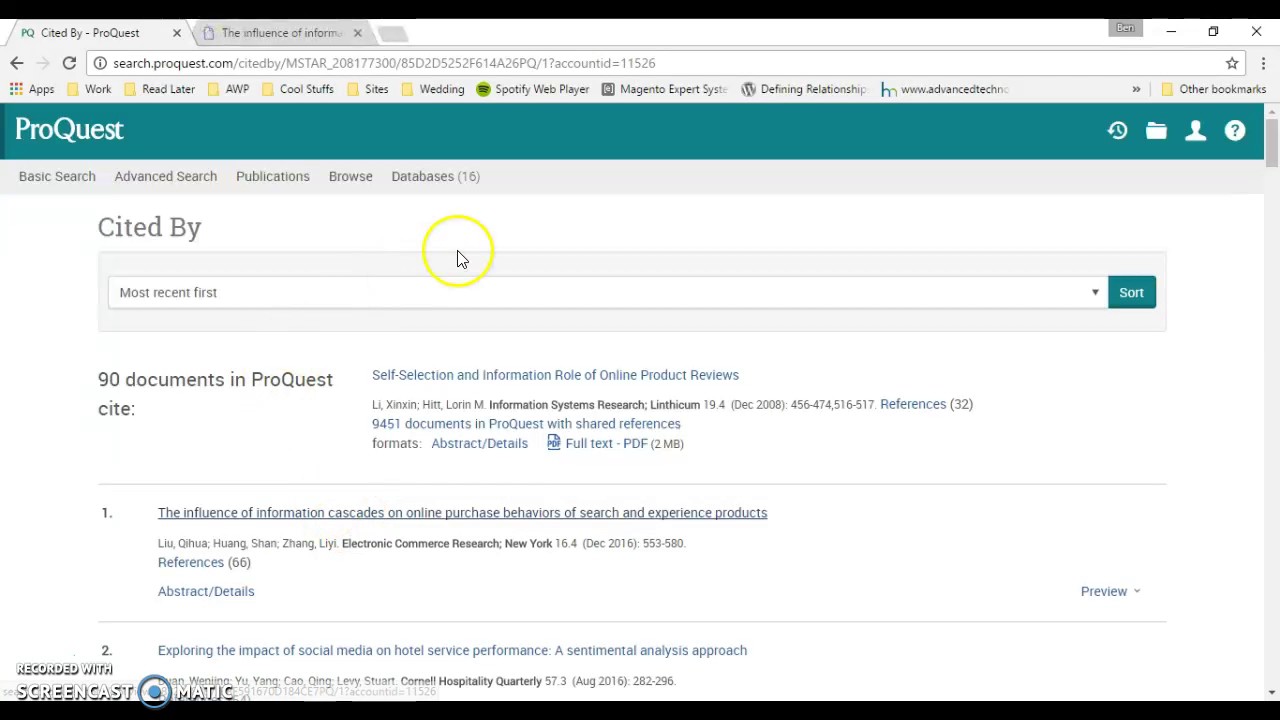
Task: Expand the Preview dropdown for result 1
Action: coord(1110,591)
